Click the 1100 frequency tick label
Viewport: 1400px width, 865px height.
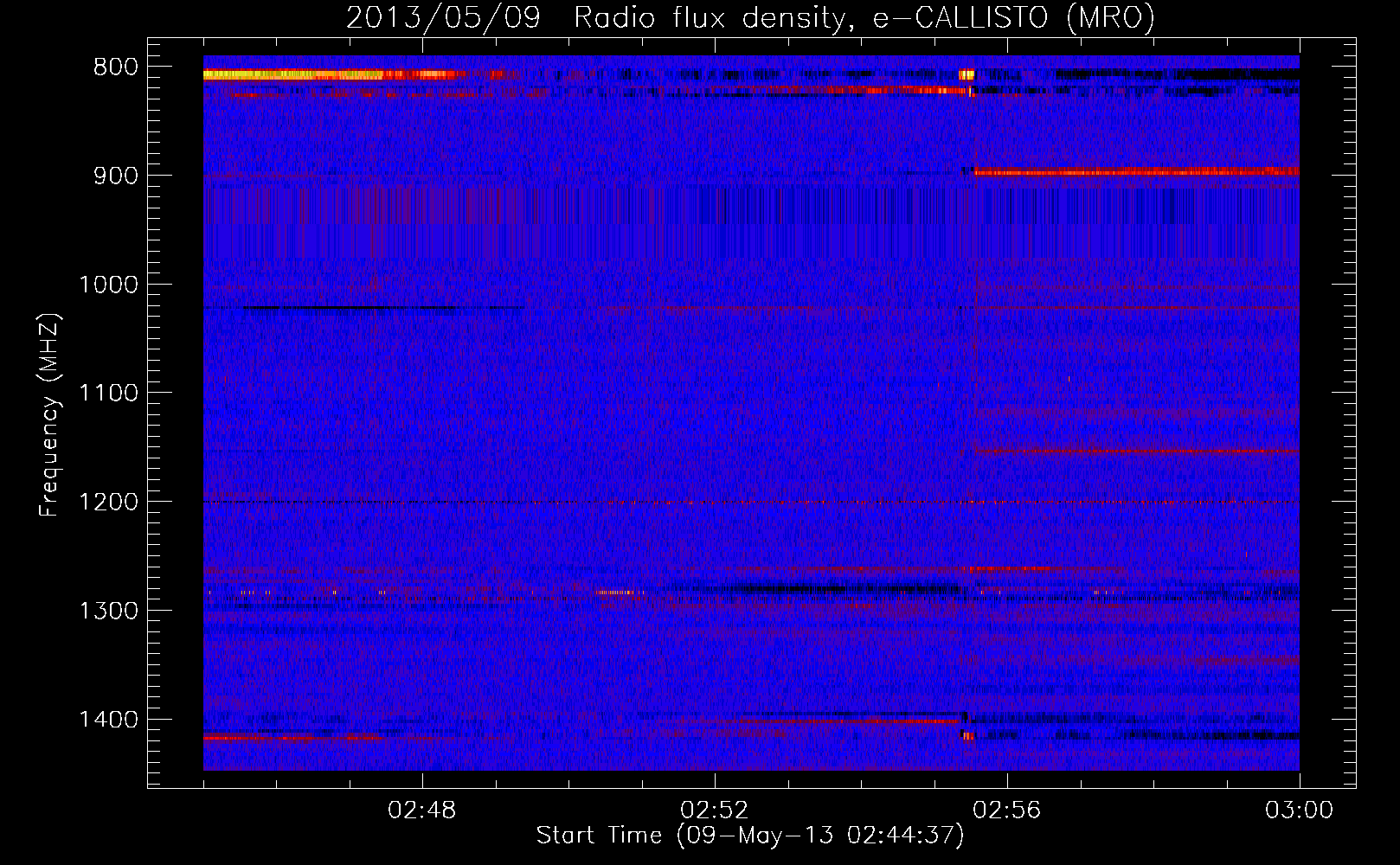tap(108, 394)
